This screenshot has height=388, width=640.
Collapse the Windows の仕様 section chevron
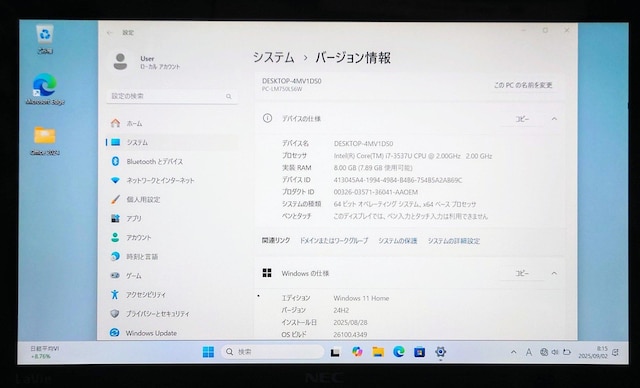pos(554,273)
